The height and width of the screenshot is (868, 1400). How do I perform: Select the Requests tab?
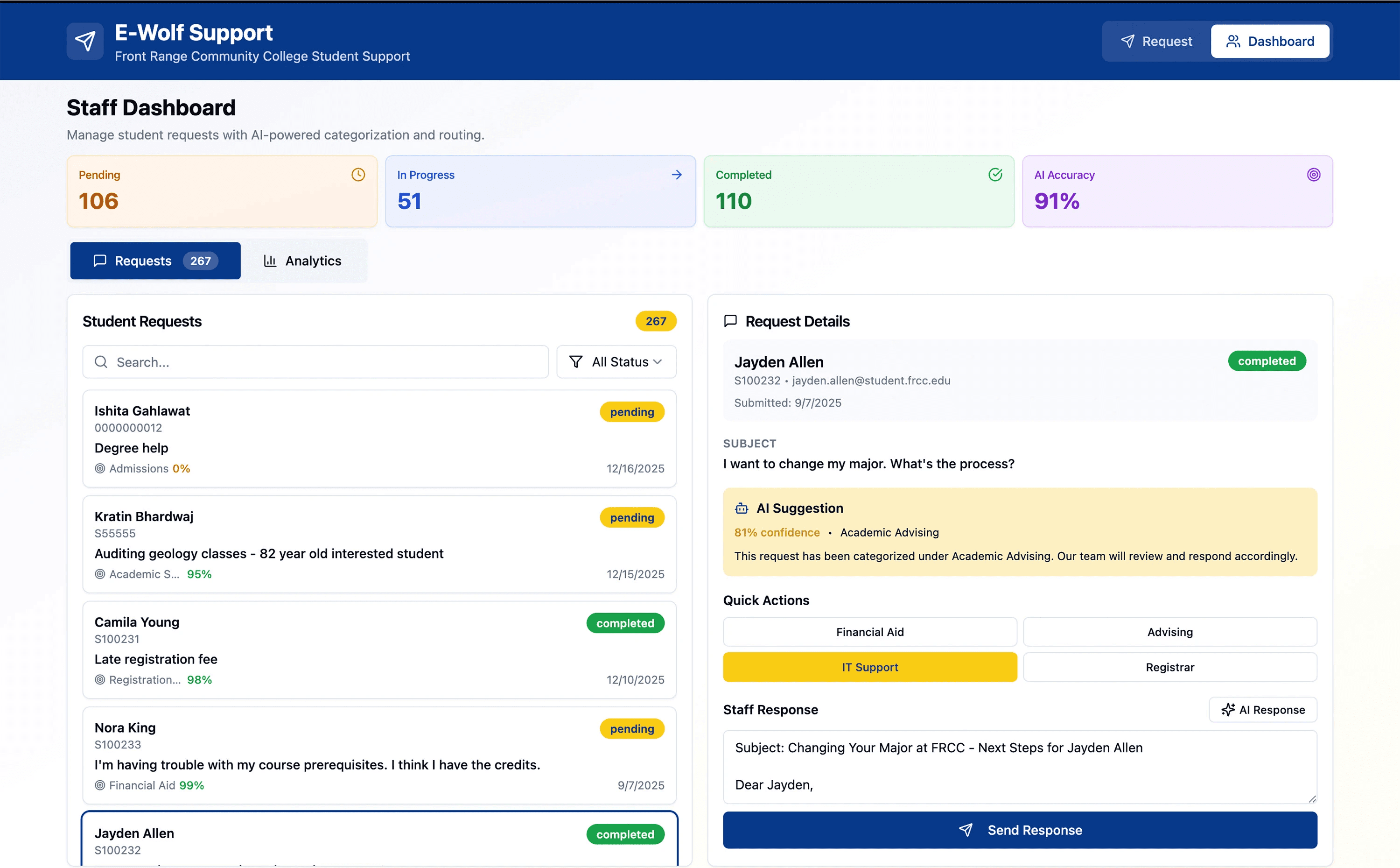pos(155,261)
